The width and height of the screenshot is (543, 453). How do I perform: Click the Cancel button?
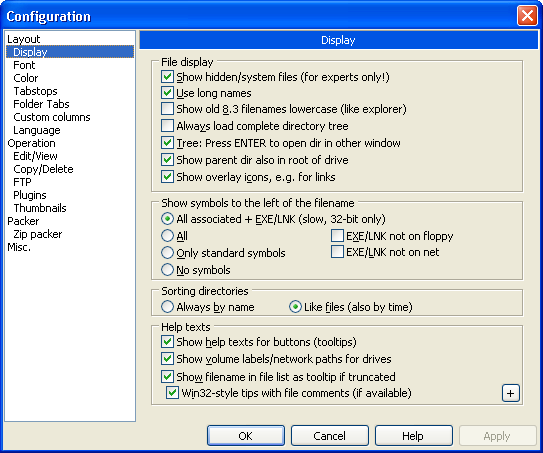click(x=330, y=436)
